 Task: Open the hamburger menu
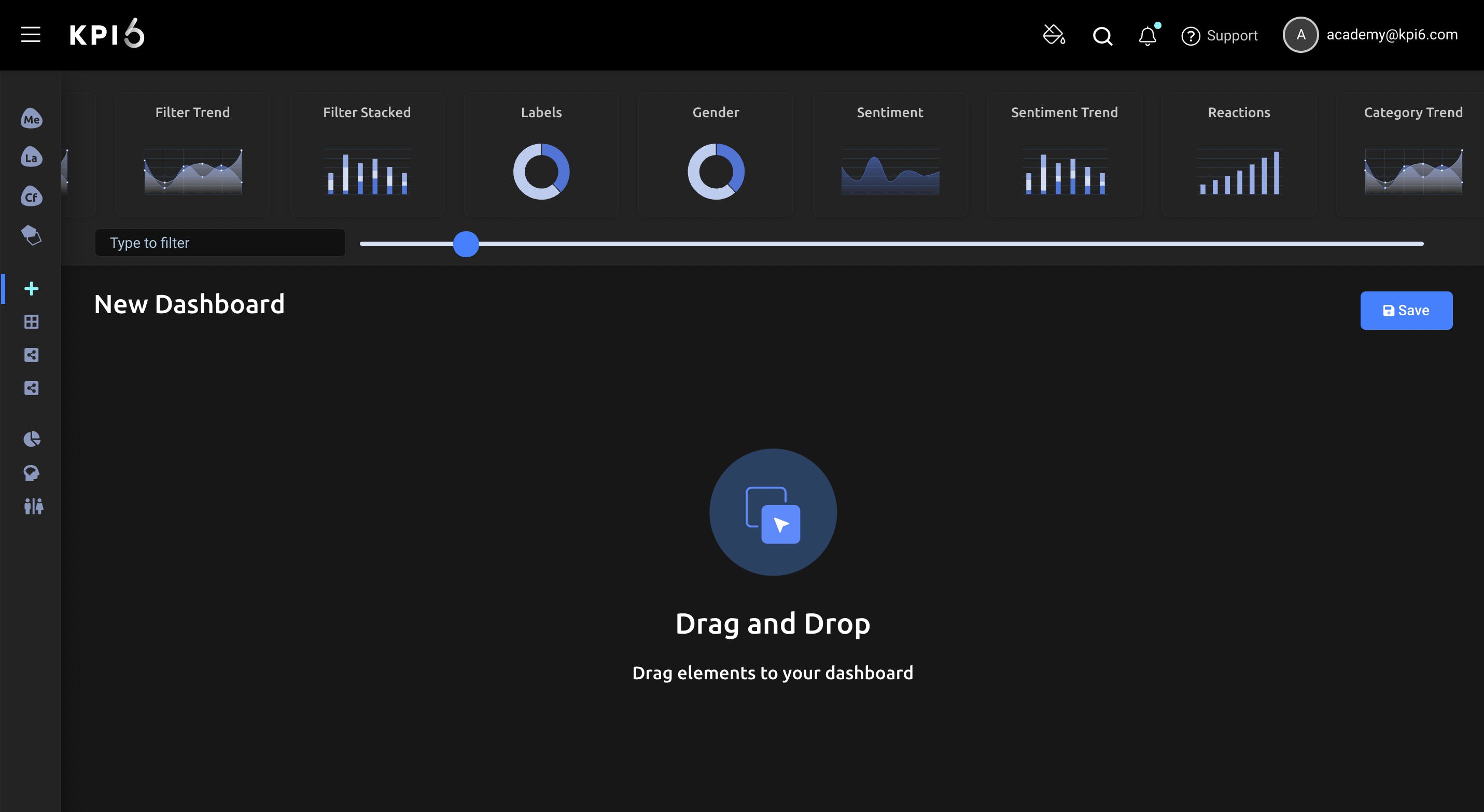click(31, 35)
